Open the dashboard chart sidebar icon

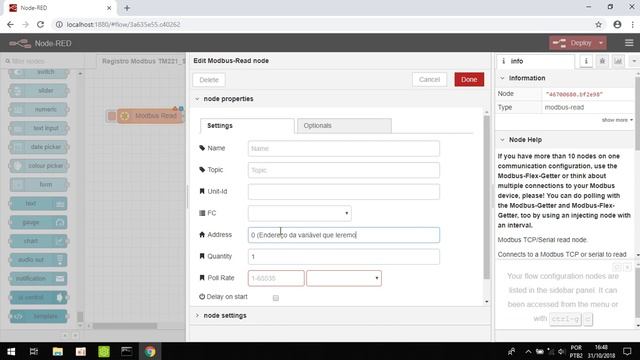[618, 61]
